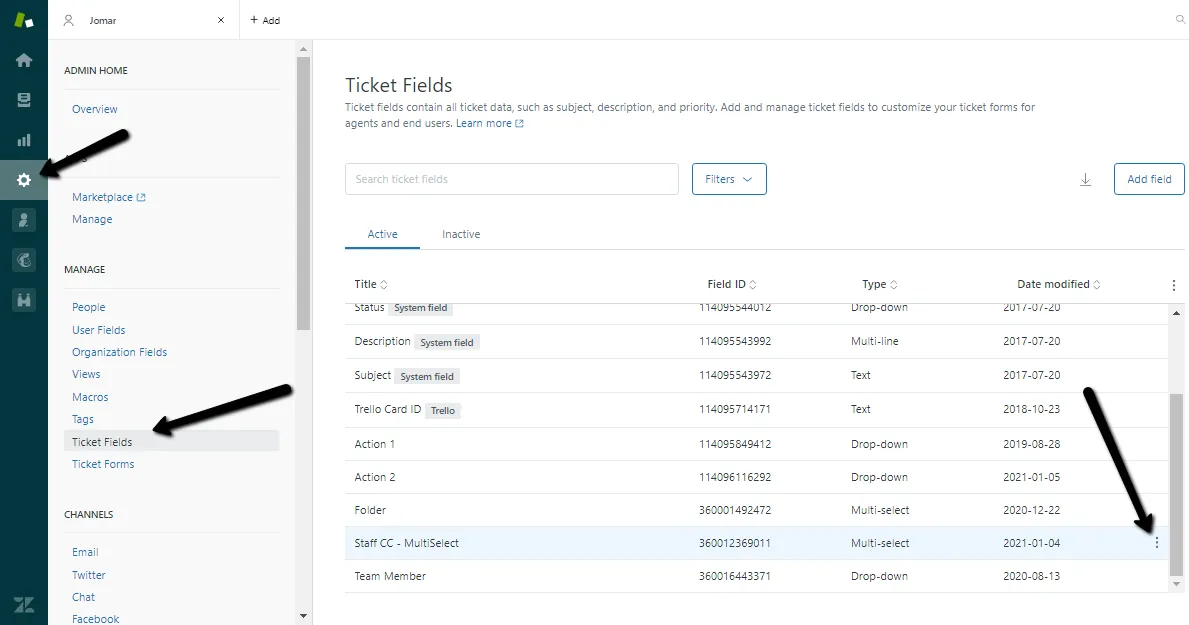This screenshot has height=625, width=1189.
Task: Click the table scroll-down arrow
Action: (x=1176, y=584)
